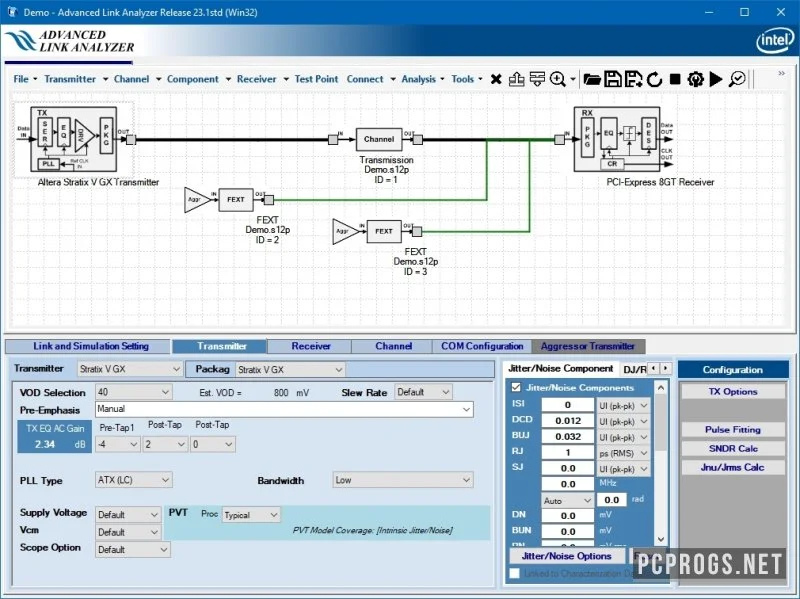Screen dimensions: 800x599
Task: Open the zoom options arrow beside magnifier
Action: pos(572,79)
